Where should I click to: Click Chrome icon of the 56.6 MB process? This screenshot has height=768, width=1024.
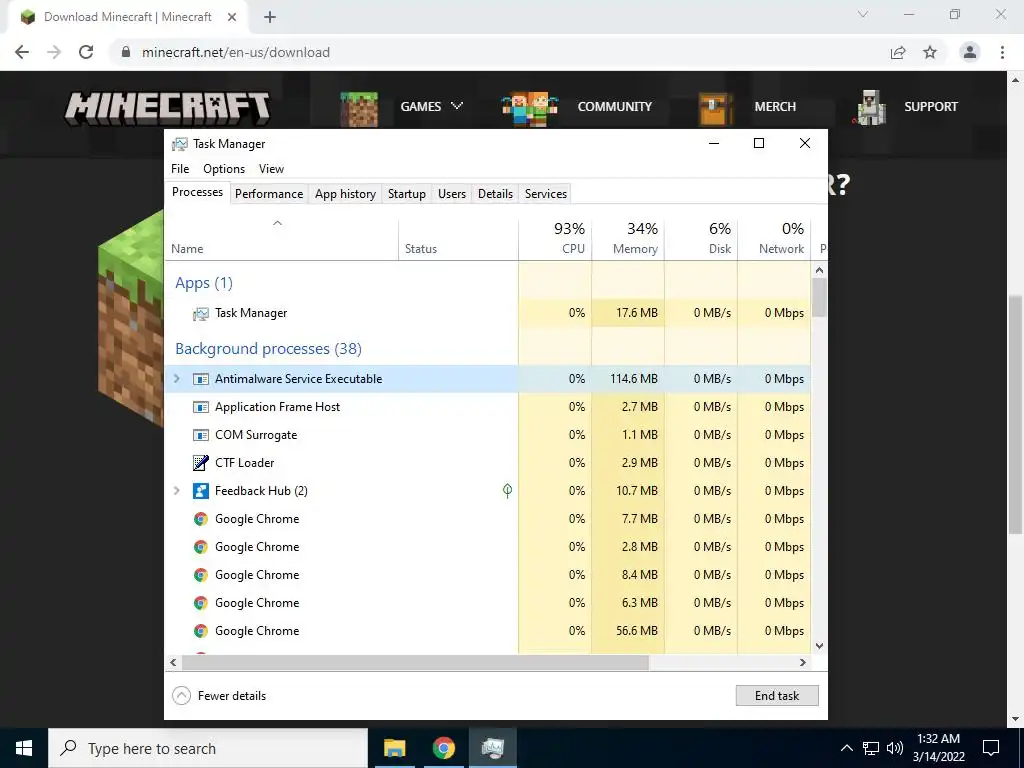pyautogui.click(x=200, y=632)
